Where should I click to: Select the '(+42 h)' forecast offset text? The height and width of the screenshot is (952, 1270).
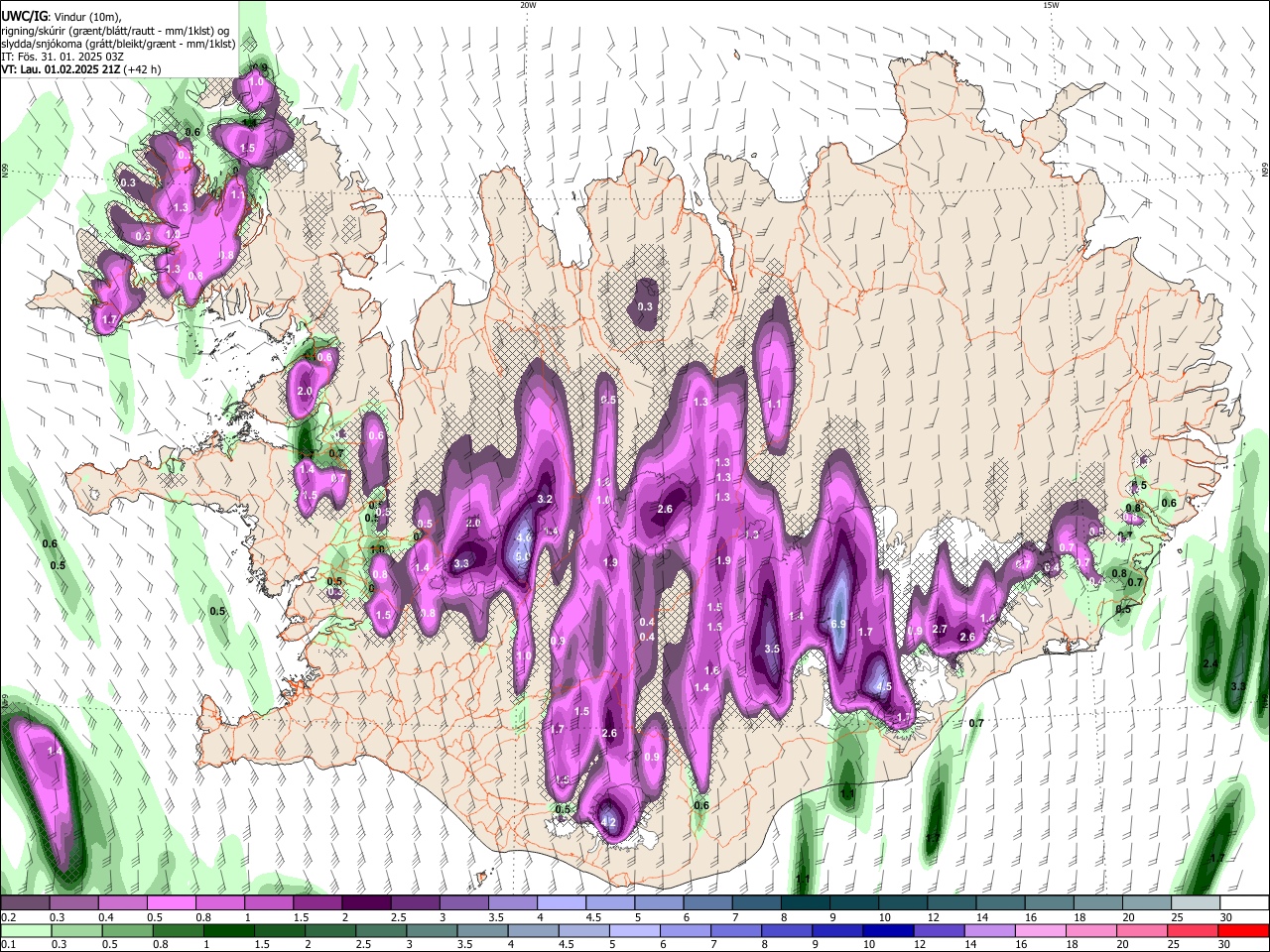pos(142,69)
